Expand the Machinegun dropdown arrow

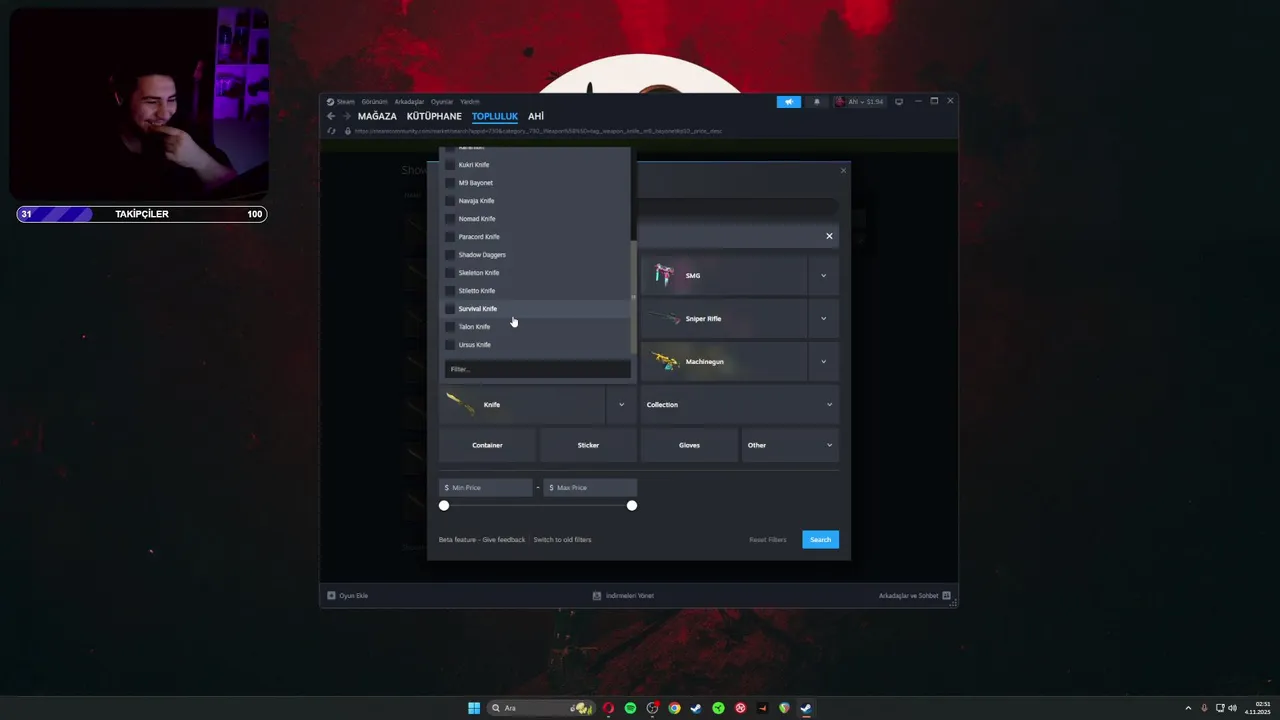tap(823, 362)
